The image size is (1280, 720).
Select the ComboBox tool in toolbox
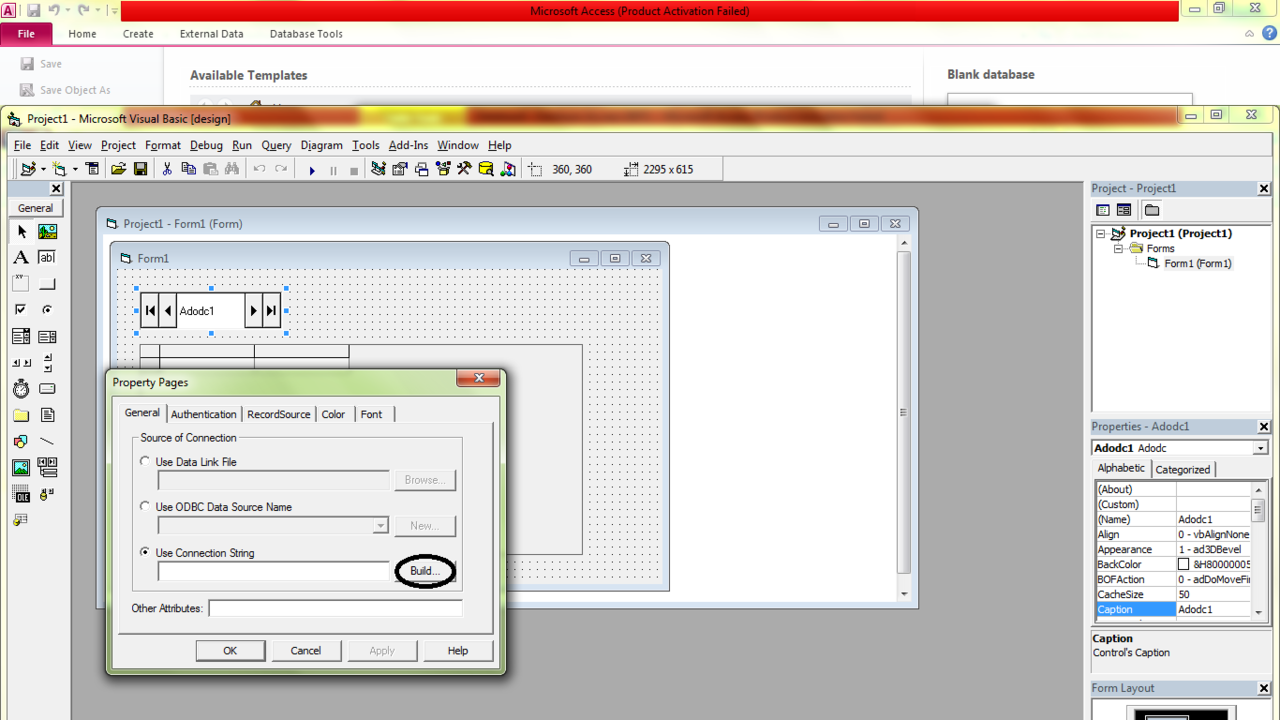[x=21, y=336]
